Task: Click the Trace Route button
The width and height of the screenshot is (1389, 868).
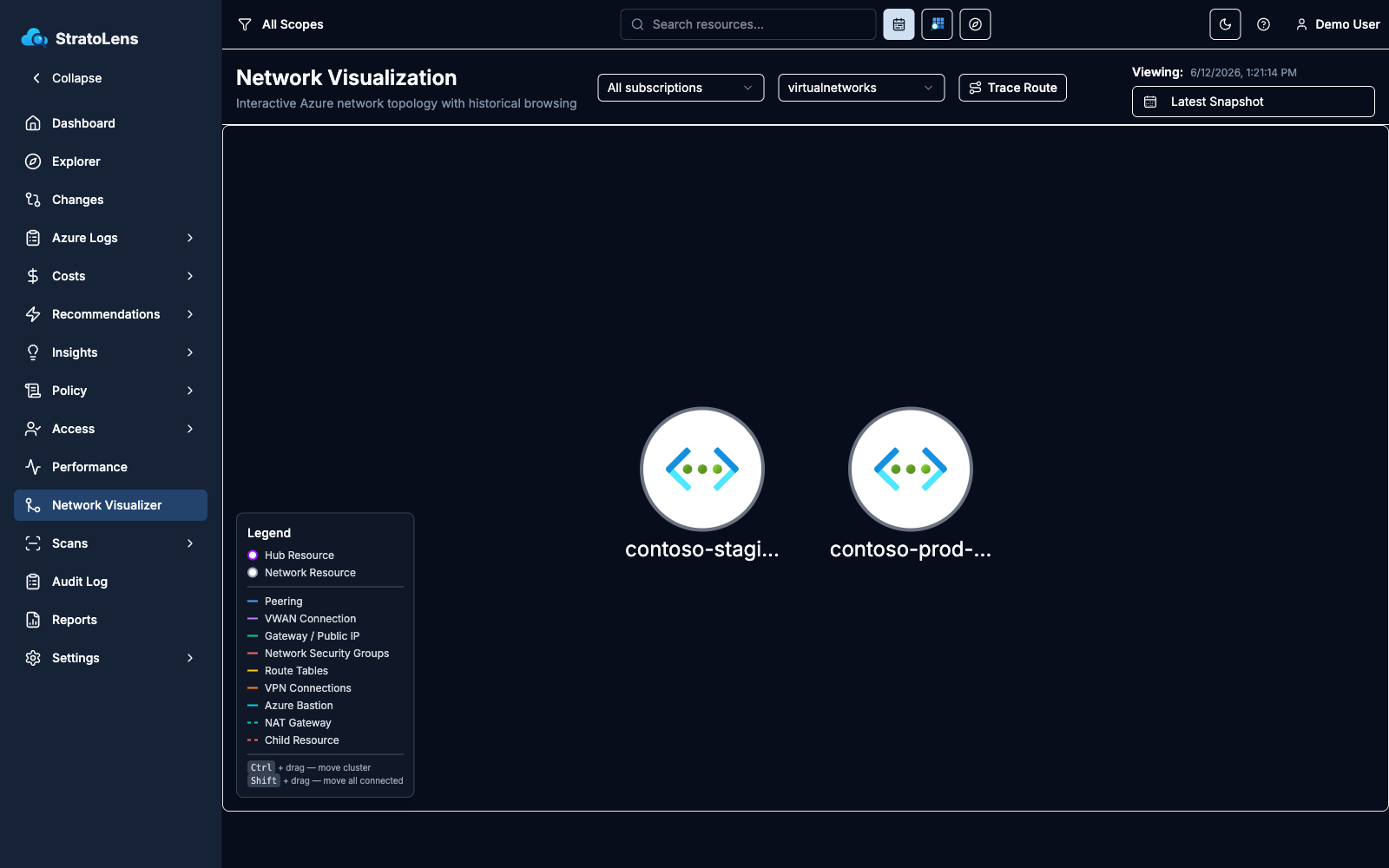Action: pos(1012,88)
